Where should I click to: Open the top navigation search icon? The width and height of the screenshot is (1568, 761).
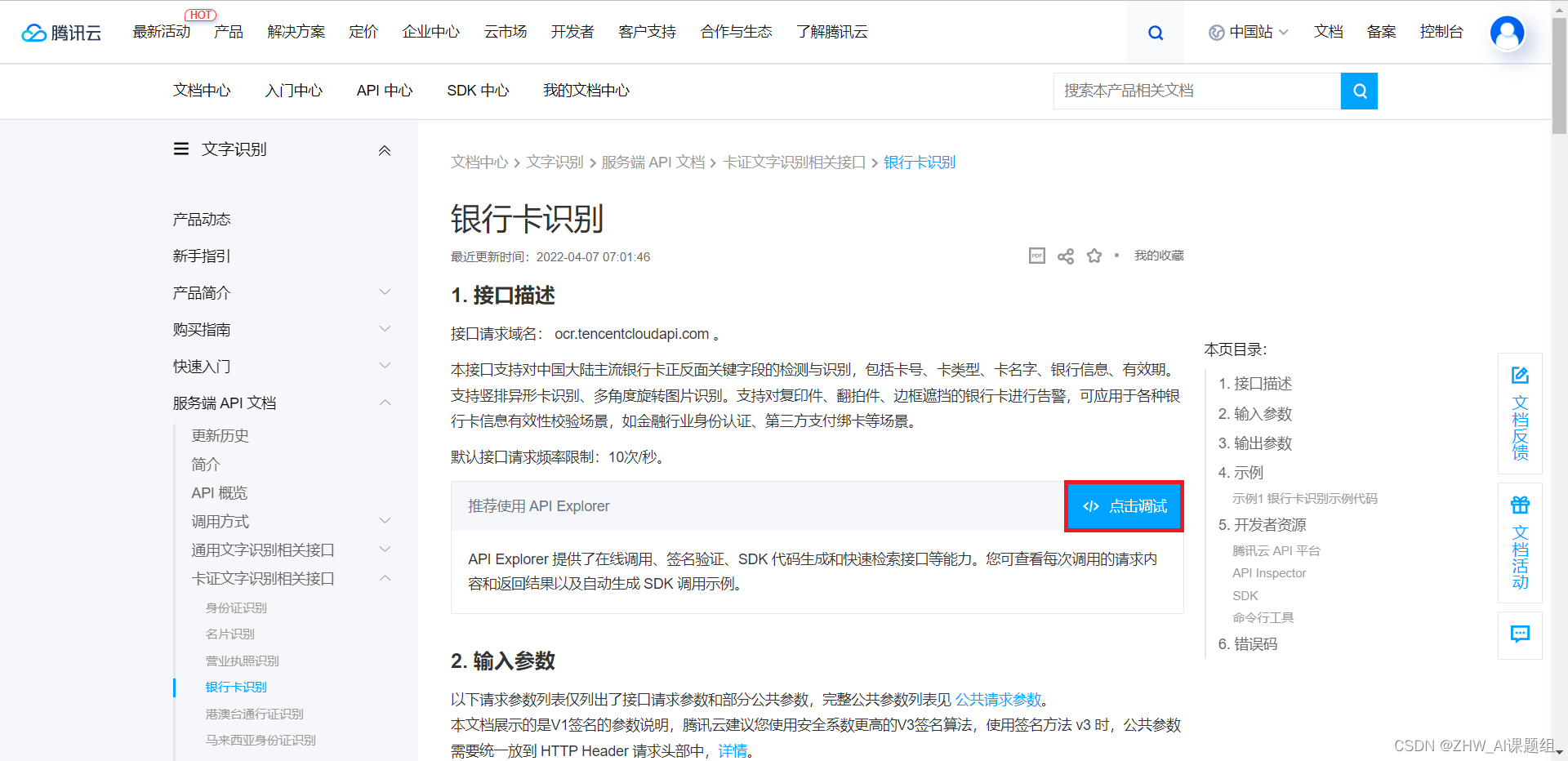coord(1156,33)
